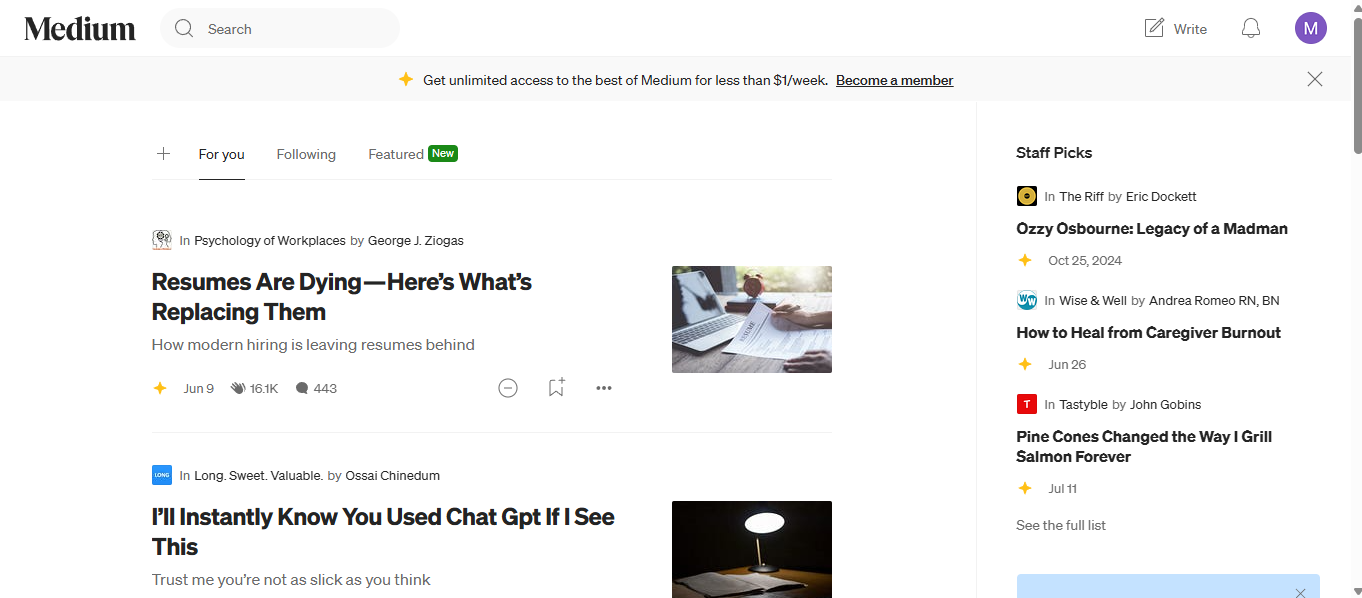The width and height of the screenshot is (1362, 598).
Task: Open the Resumes article laptop thumbnail
Action: point(752,319)
